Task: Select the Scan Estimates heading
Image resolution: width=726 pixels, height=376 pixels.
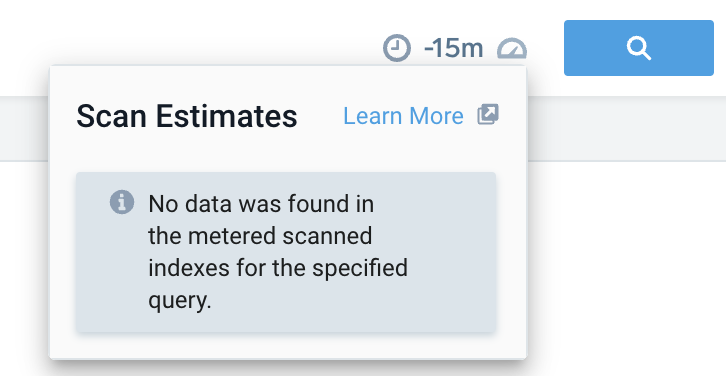Action: (x=187, y=116)
